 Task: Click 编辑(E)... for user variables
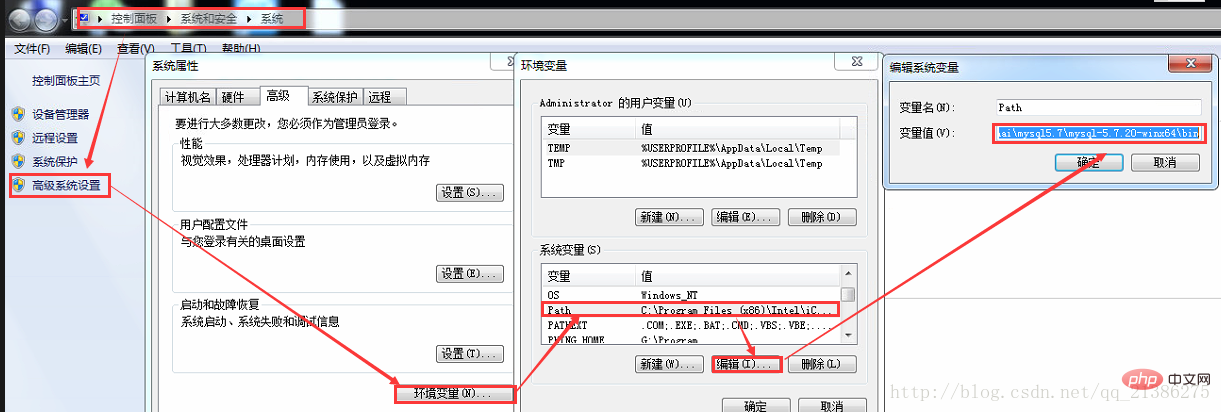tap(746, 217)
